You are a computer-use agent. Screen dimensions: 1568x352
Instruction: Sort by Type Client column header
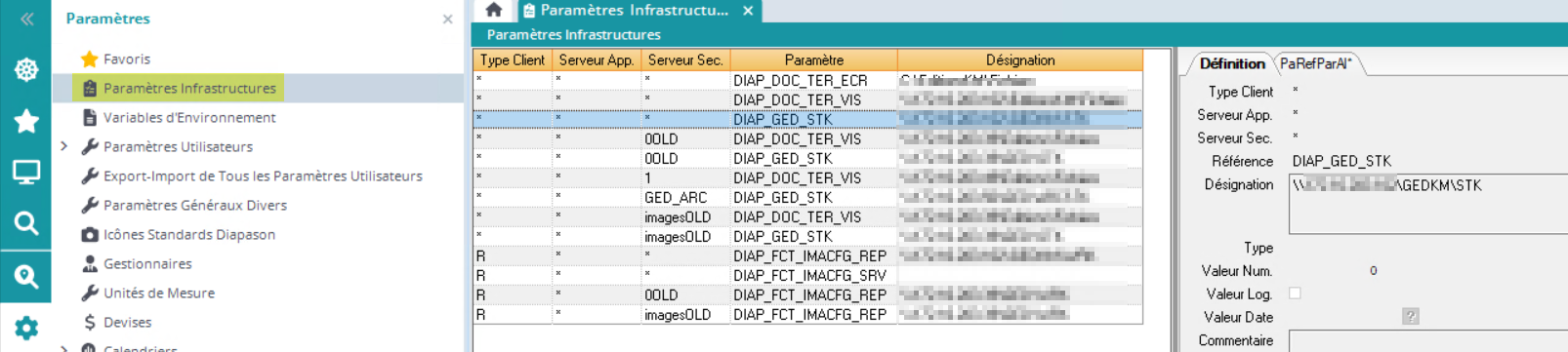point(513,59)
